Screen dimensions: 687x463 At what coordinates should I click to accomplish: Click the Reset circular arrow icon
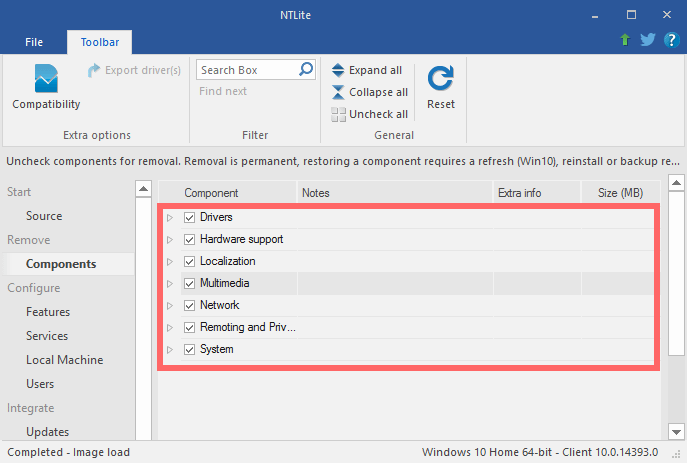[440, 78]
